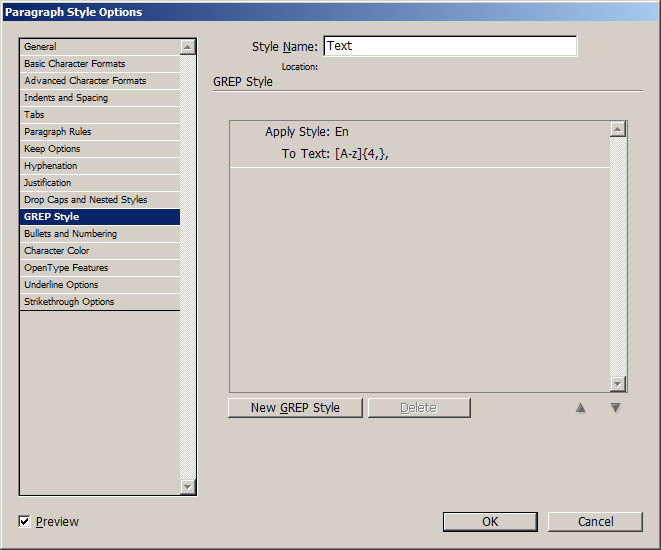Select Advanced Character Formats category
661x550 pixels.
[x=100, y=80]
